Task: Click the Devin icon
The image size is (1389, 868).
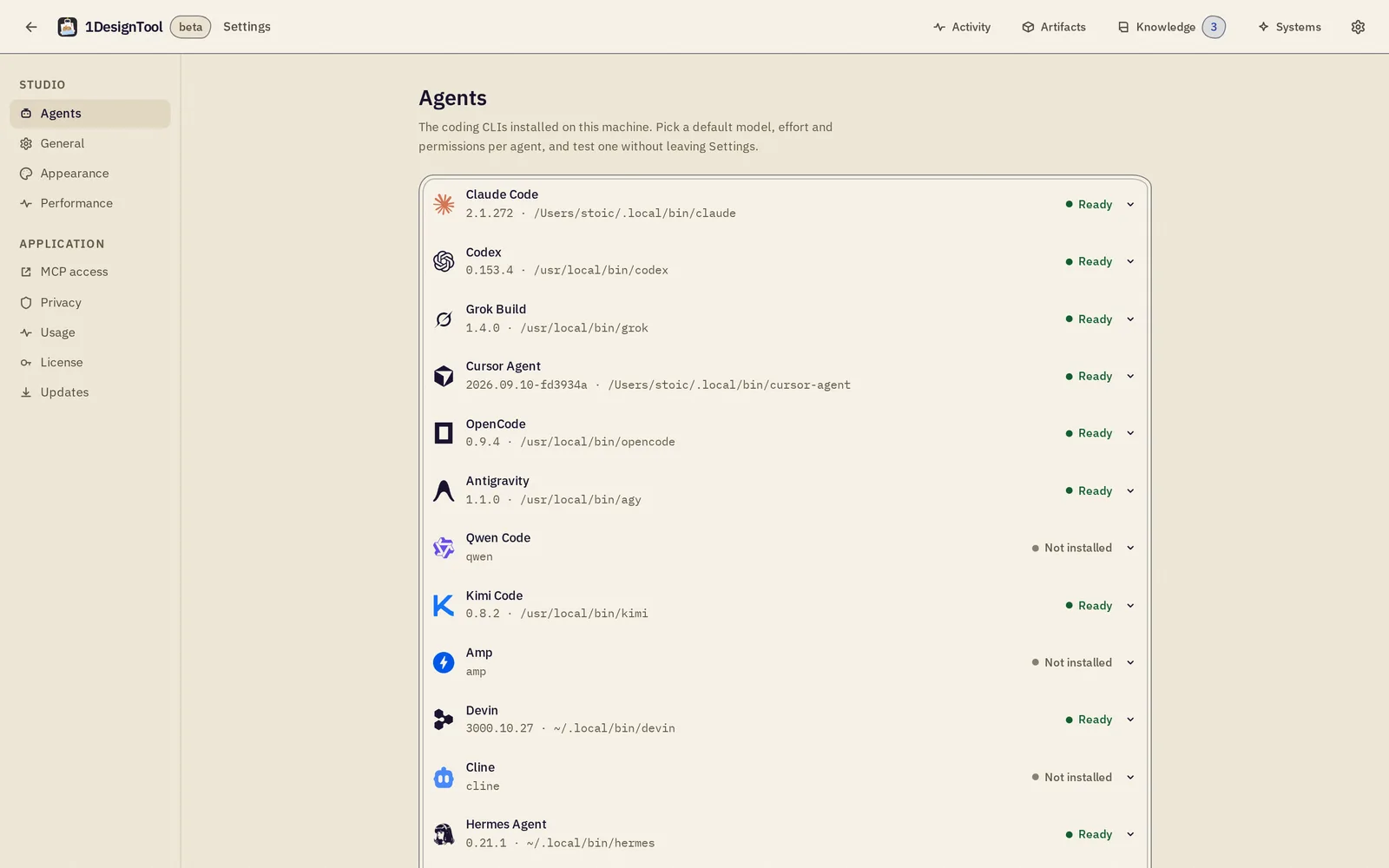Action: pyautogui.click(x=444, y=720)
